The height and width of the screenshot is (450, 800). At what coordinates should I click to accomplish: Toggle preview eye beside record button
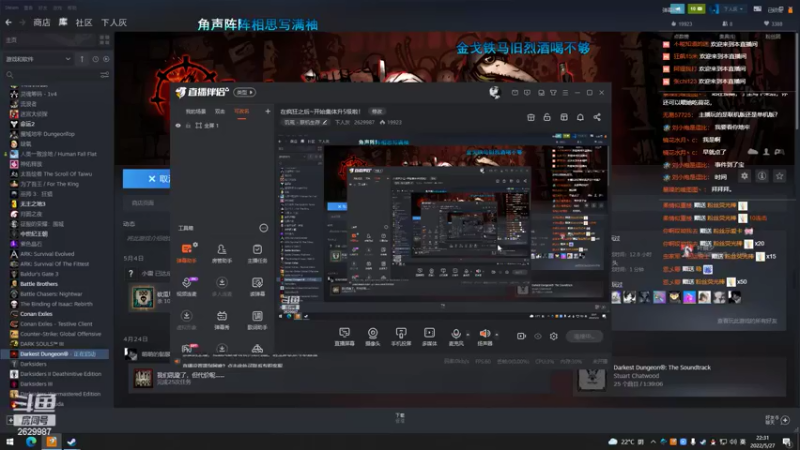[x=538, y=336]
